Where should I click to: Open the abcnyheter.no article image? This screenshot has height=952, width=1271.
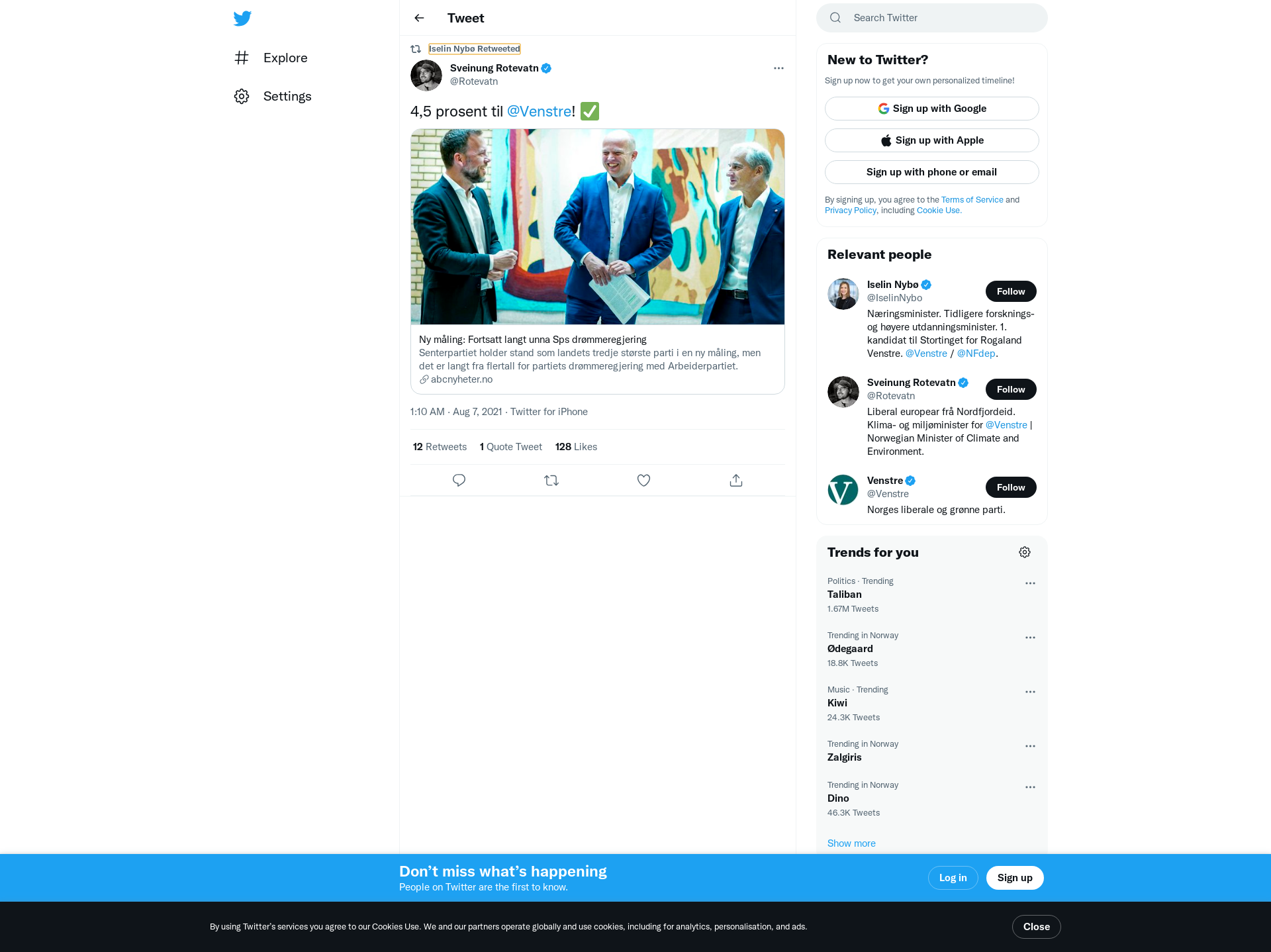tap(598, 226)
